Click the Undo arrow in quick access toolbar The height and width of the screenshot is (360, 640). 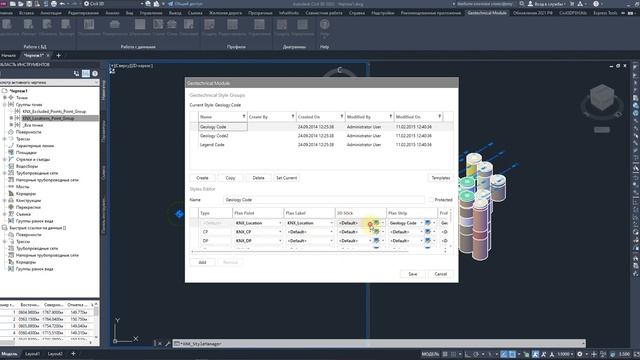coord(62,4)
